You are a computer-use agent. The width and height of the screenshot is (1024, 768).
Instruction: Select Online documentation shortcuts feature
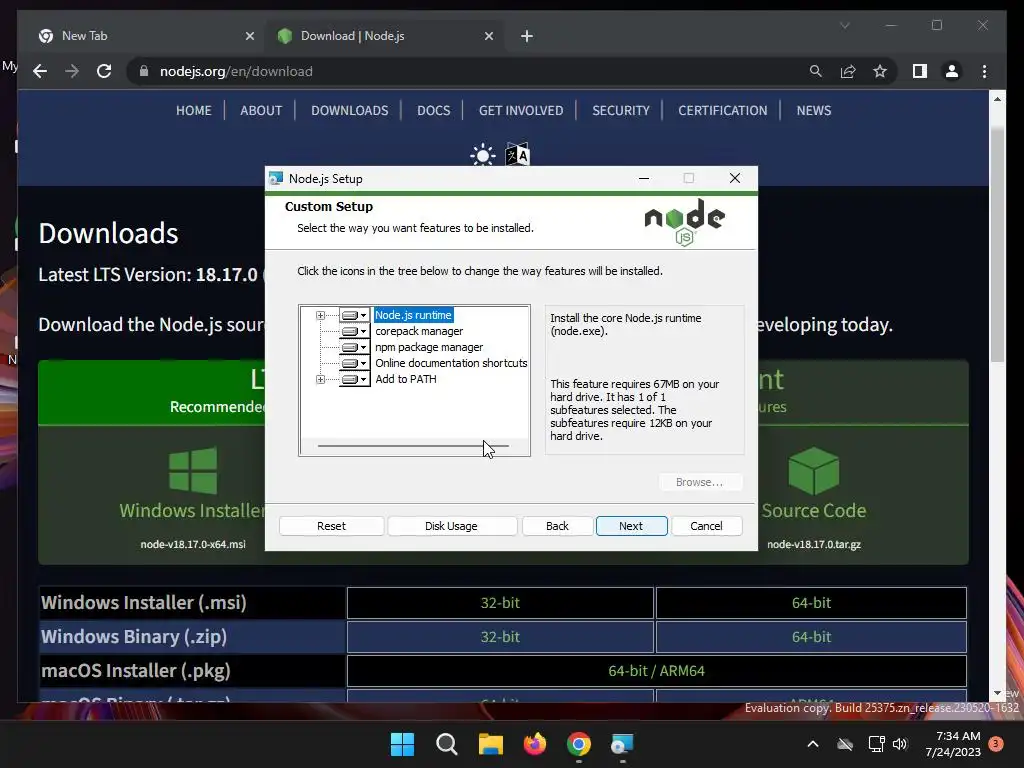(451, 363)
